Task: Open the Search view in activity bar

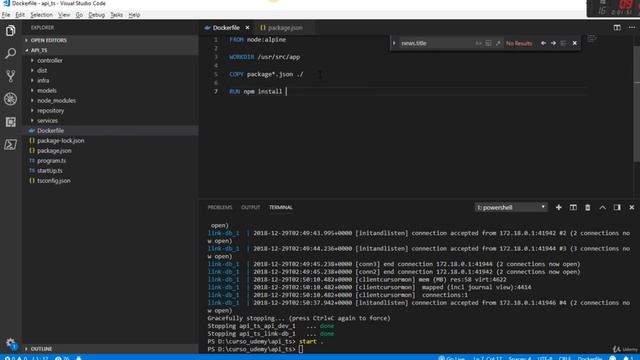Action: 10,53
